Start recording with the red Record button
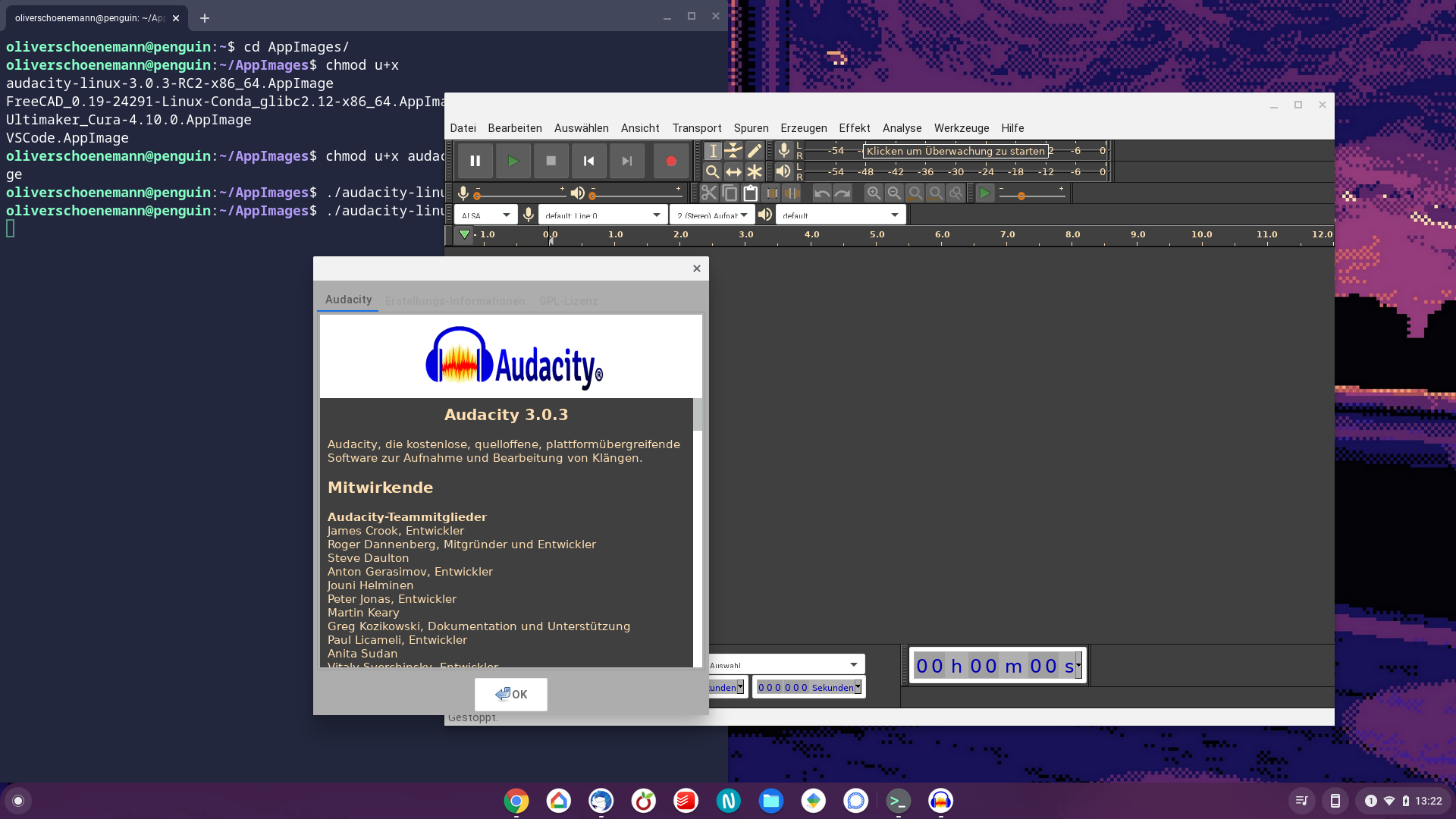The height and width of the screenshot is (819, 1456). point(670,161)
